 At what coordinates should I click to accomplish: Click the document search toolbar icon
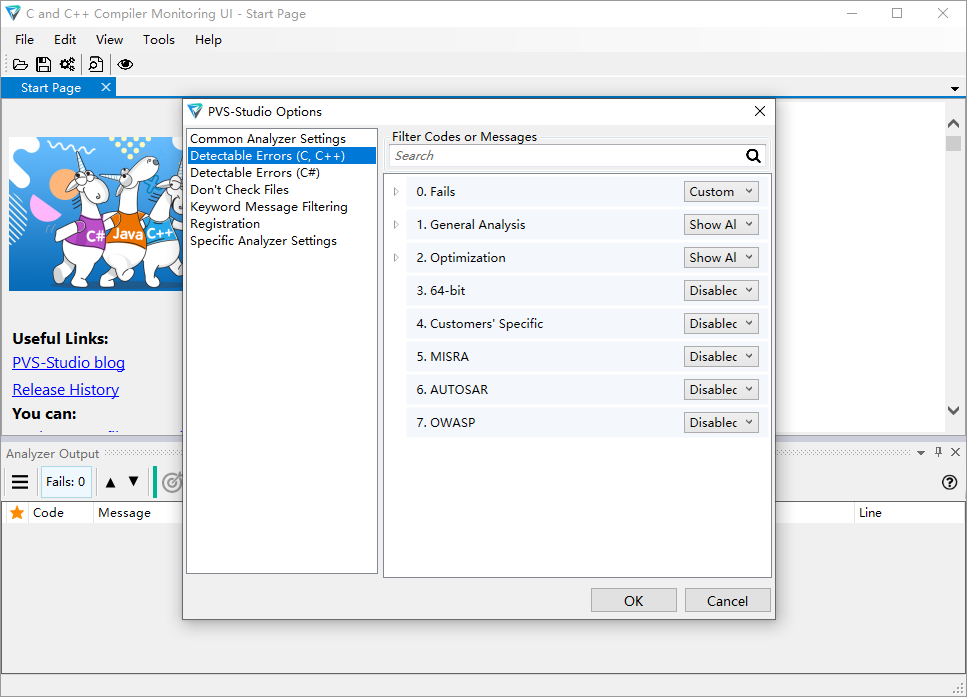point(96,64)
